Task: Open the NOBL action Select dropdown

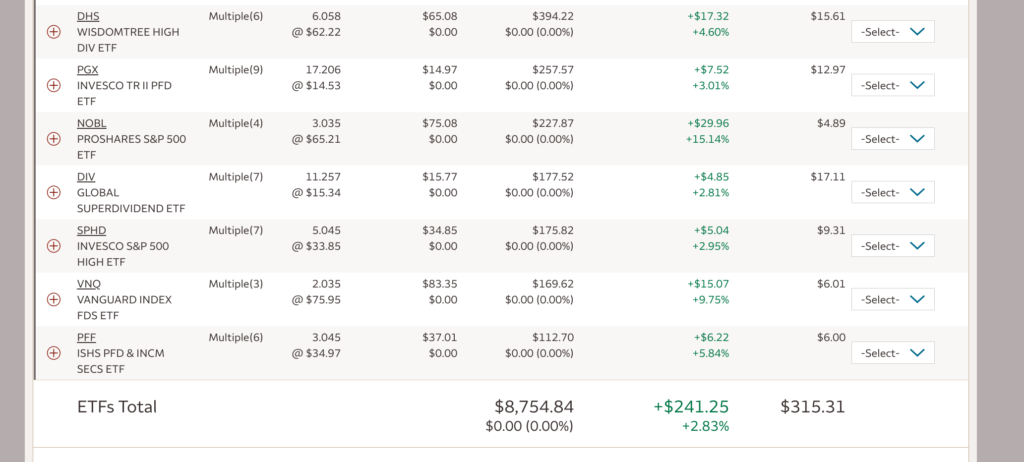Action: click(892, 139)
